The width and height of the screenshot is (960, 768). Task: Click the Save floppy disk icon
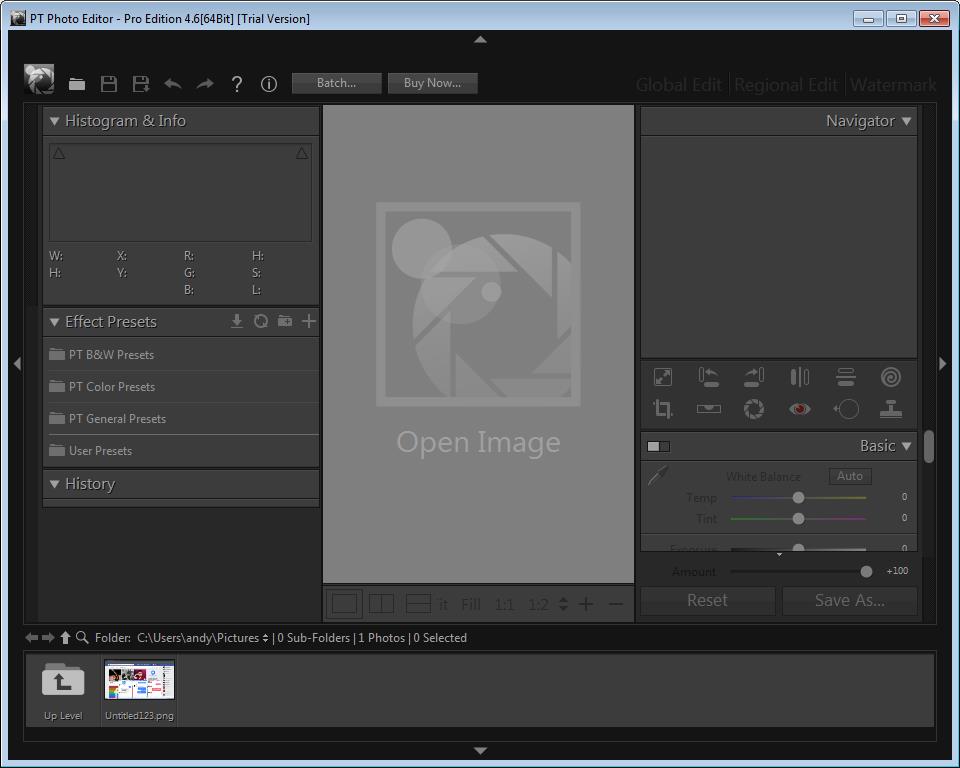click(x=109, y=84)
